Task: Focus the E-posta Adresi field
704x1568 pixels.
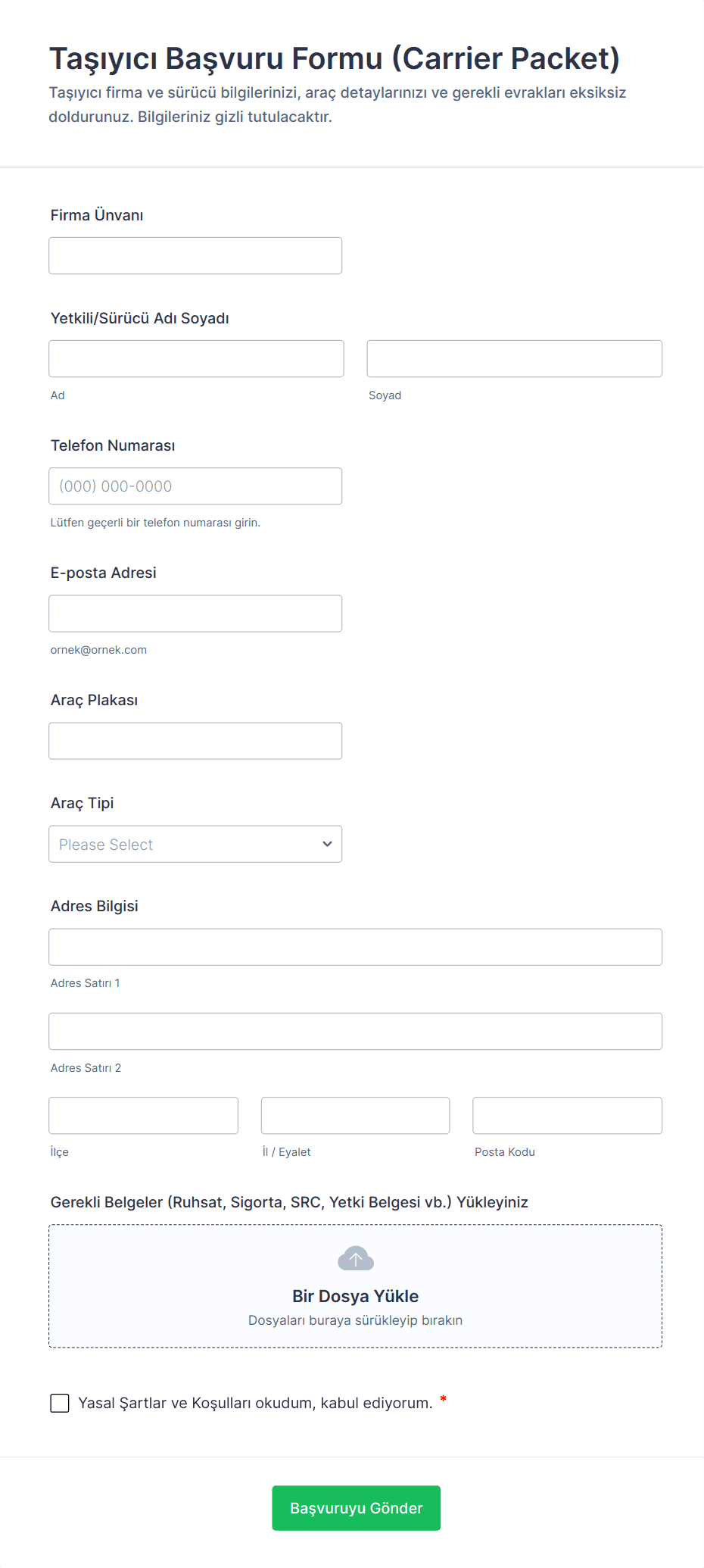Action: click(x=195, y=614)
